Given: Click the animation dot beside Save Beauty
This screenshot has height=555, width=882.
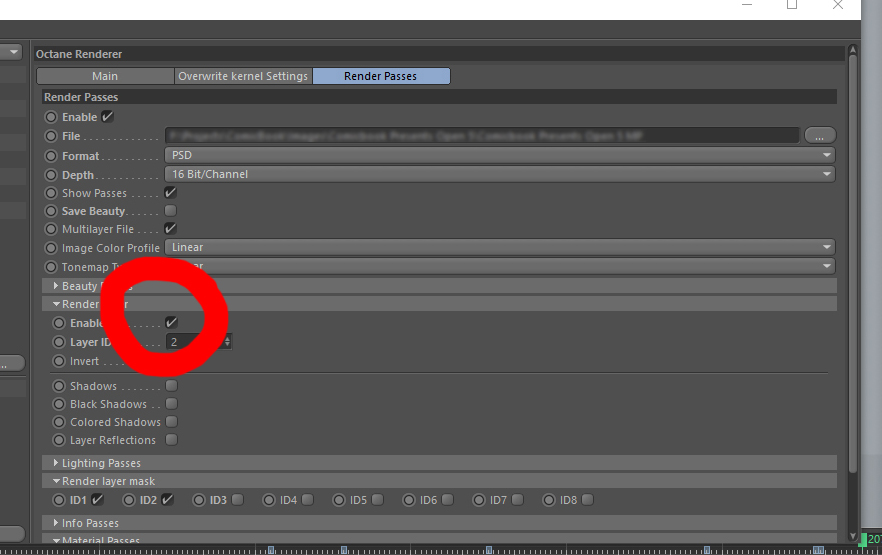Looking at the screenshot, I should [51, 211].
